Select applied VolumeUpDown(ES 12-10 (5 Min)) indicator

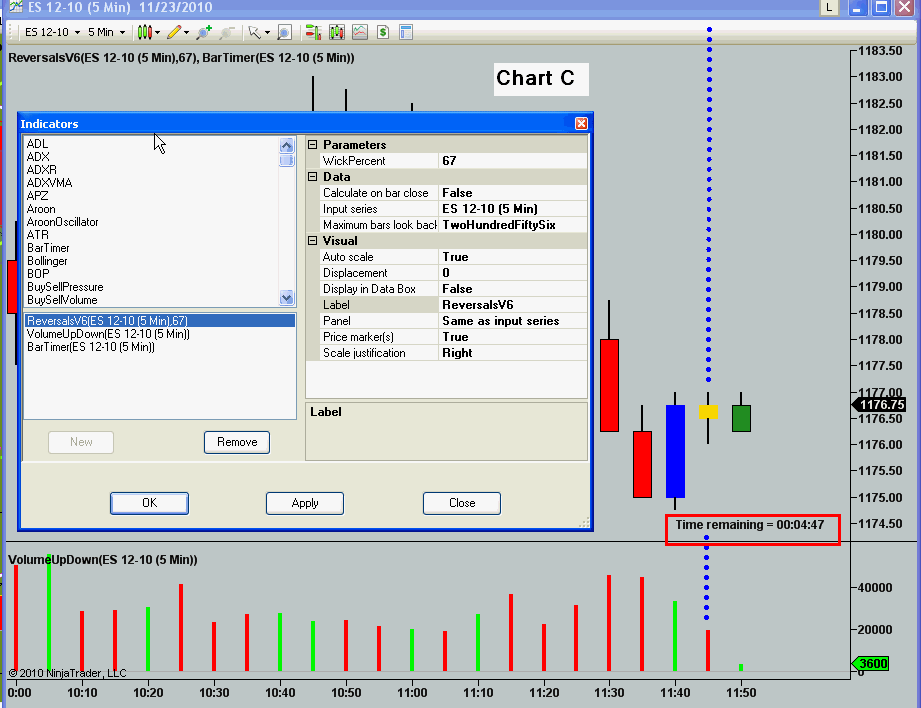(108, 334)
